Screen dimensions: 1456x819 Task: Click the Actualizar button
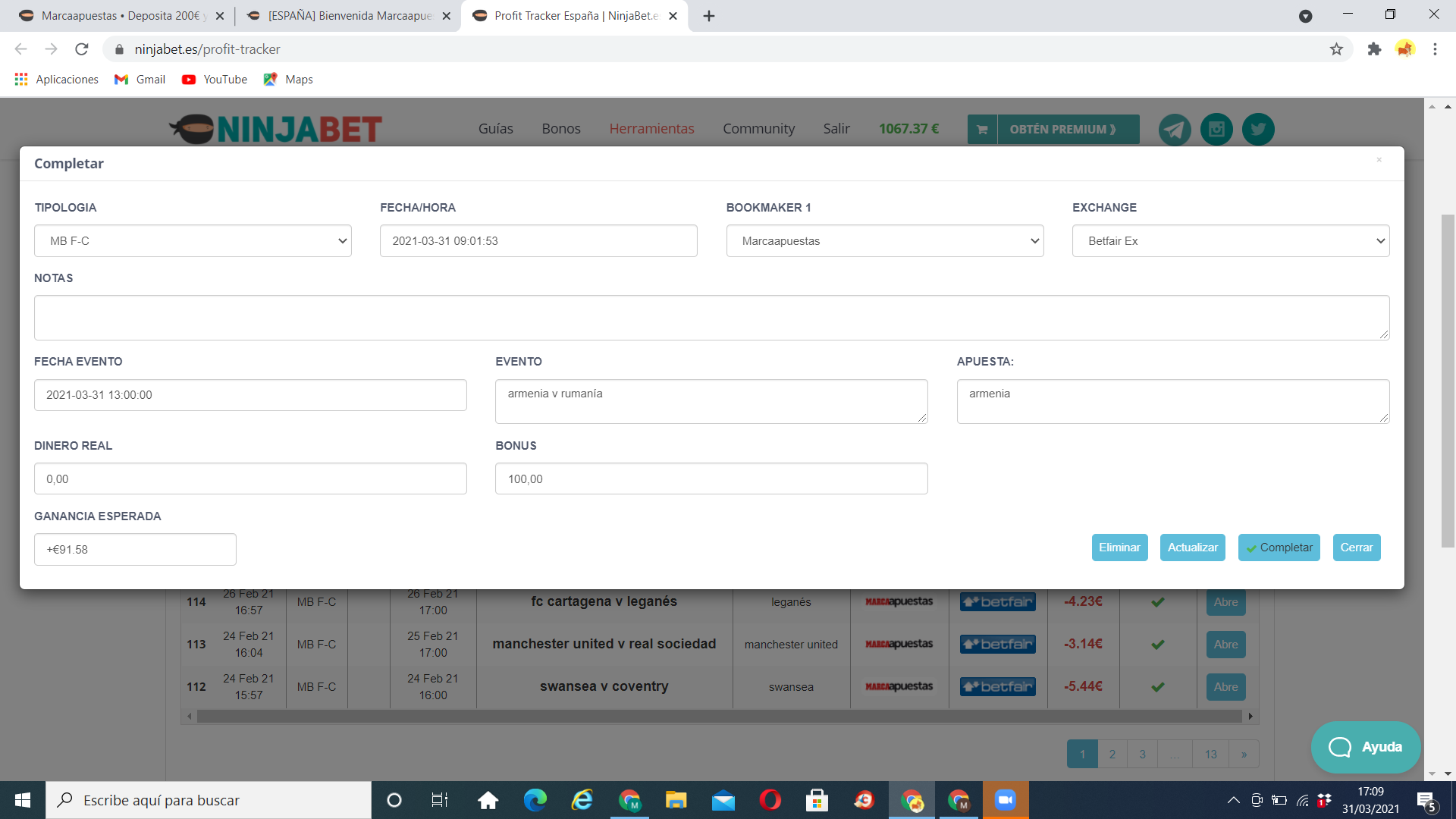pos(1192,548)
